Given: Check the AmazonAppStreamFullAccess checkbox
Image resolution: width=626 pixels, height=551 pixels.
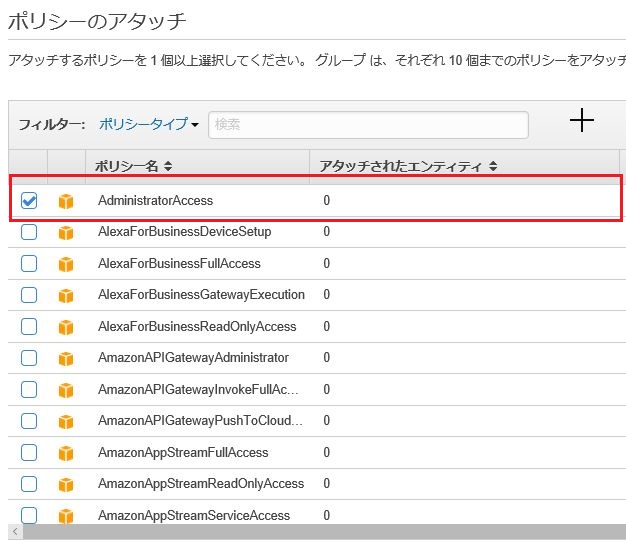Looking at the screenshot, I should pos(29,452).
